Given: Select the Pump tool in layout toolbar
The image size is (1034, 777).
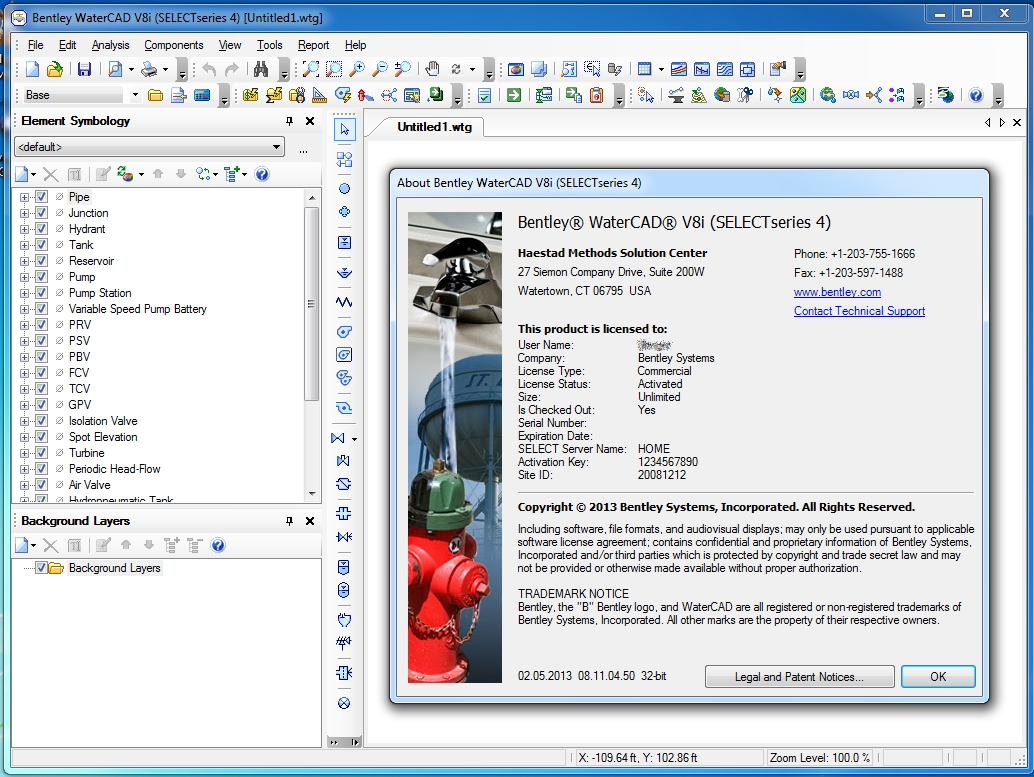Looking at the screenshot, I should pyautogui.click(x=344, y=332).
